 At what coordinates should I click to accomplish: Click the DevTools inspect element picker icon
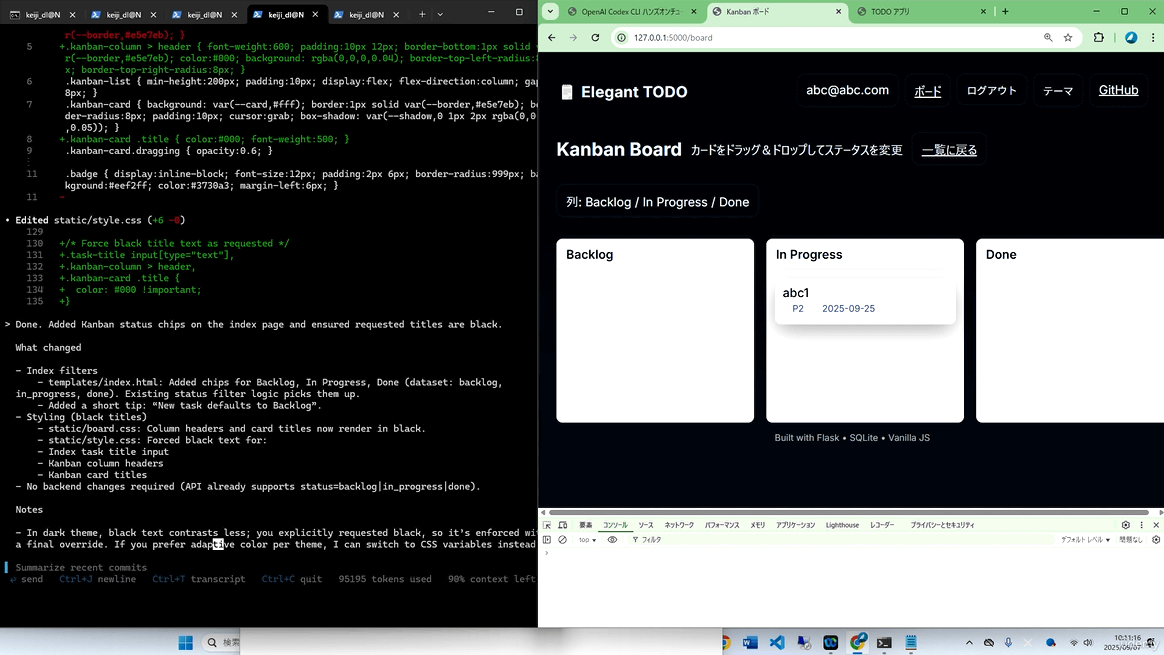[x=547, y=525]
